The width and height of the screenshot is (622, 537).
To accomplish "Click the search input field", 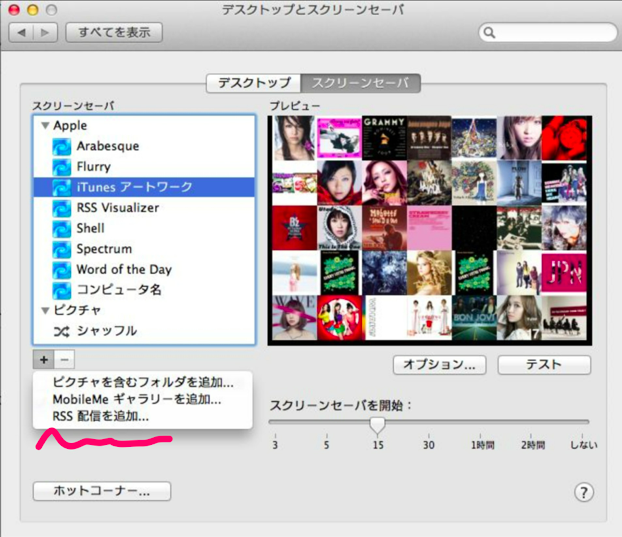I will tap(548, 33).
